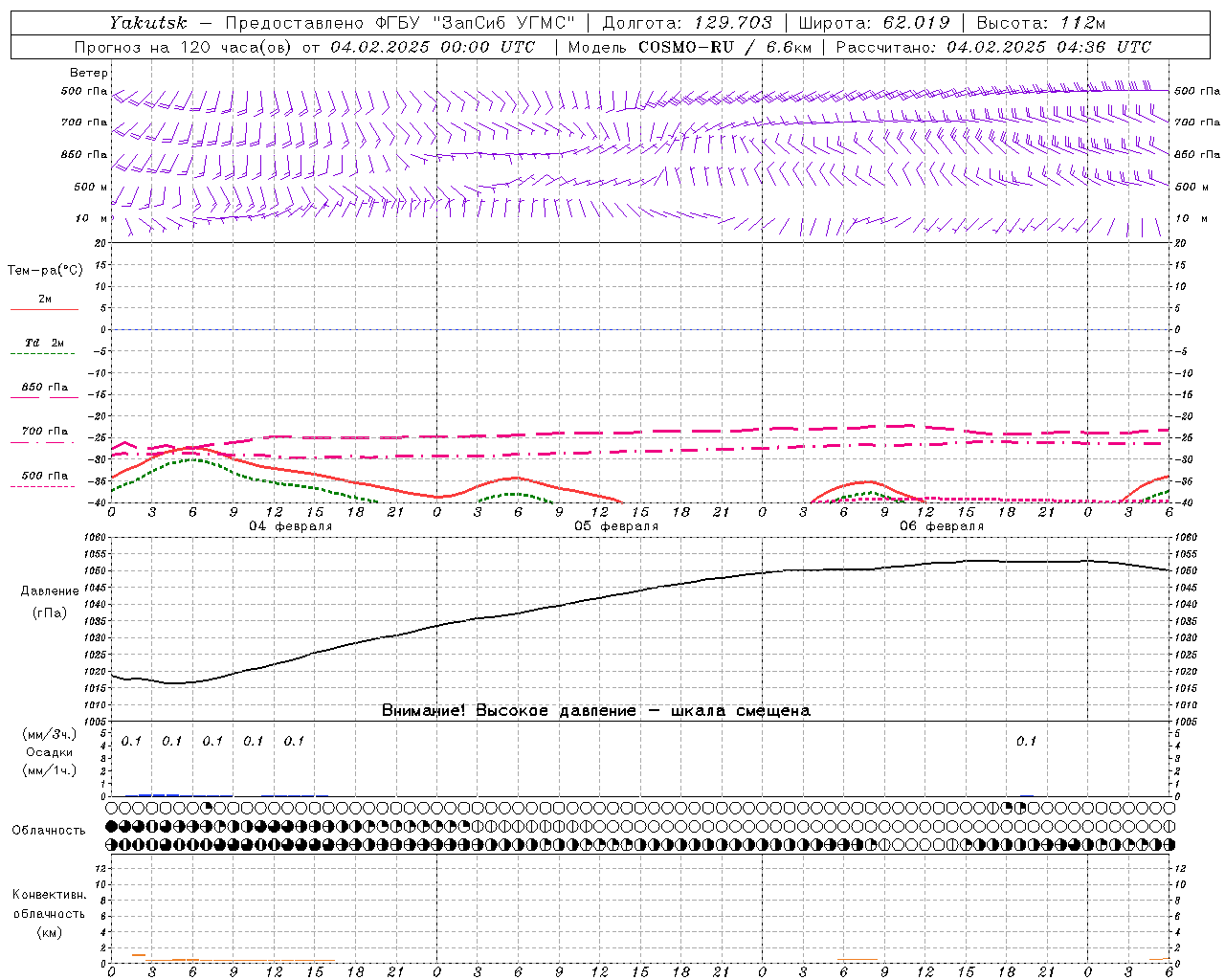Click the 850 гПа temperature legend entry
This screenshot has width=1225, height=980.
[45, 388]
